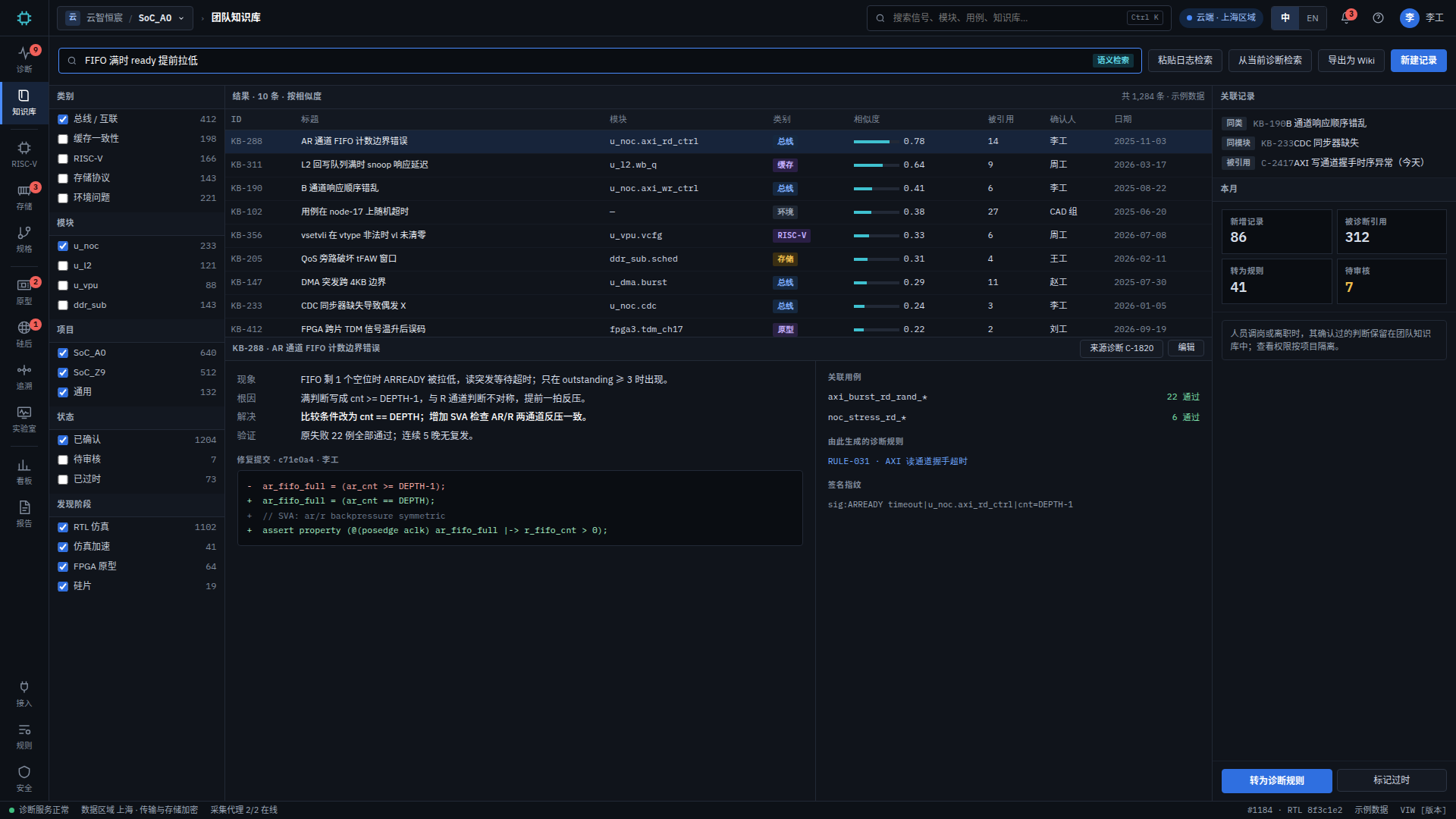The height and width of the screenshot is (819, 1456).
Task: Click the 新建记录 button
Action: click(x=1418, y=60)
